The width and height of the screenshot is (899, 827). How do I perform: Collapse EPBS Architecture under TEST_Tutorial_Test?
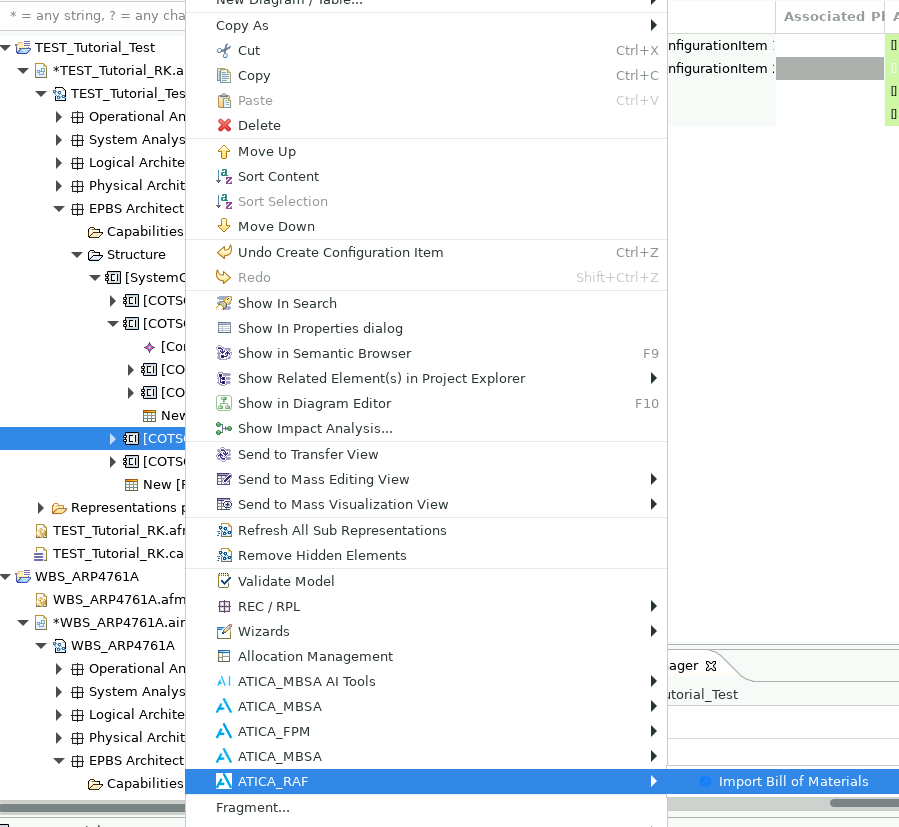coord(58,209)
